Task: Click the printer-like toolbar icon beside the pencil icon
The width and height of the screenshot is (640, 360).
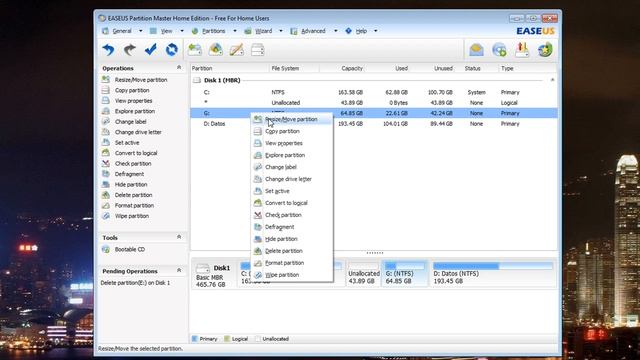Action: 258,50
